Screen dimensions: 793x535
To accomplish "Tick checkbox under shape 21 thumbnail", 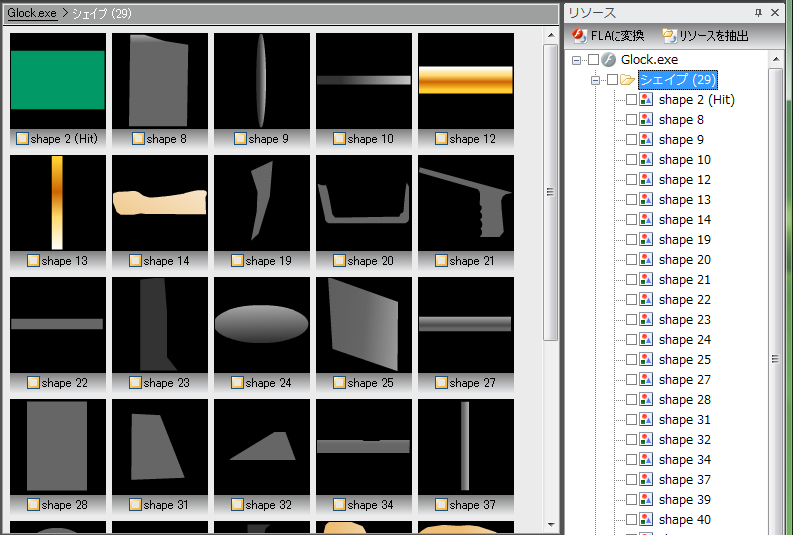I will 441,260.
